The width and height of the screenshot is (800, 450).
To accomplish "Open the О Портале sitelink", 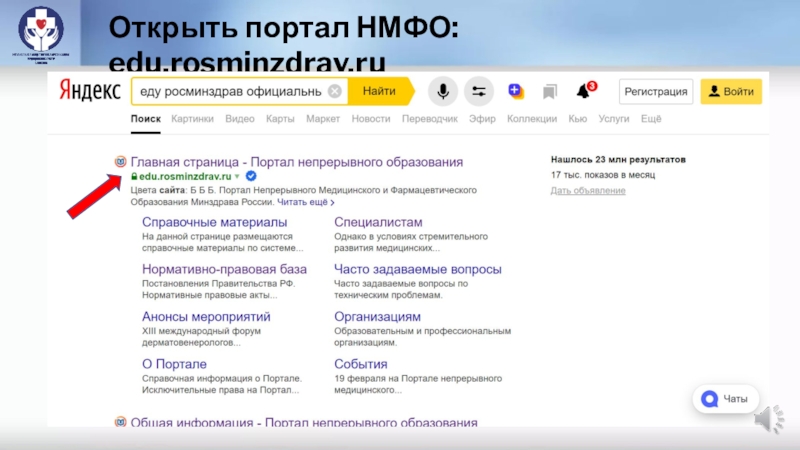I will coord(174,364).
